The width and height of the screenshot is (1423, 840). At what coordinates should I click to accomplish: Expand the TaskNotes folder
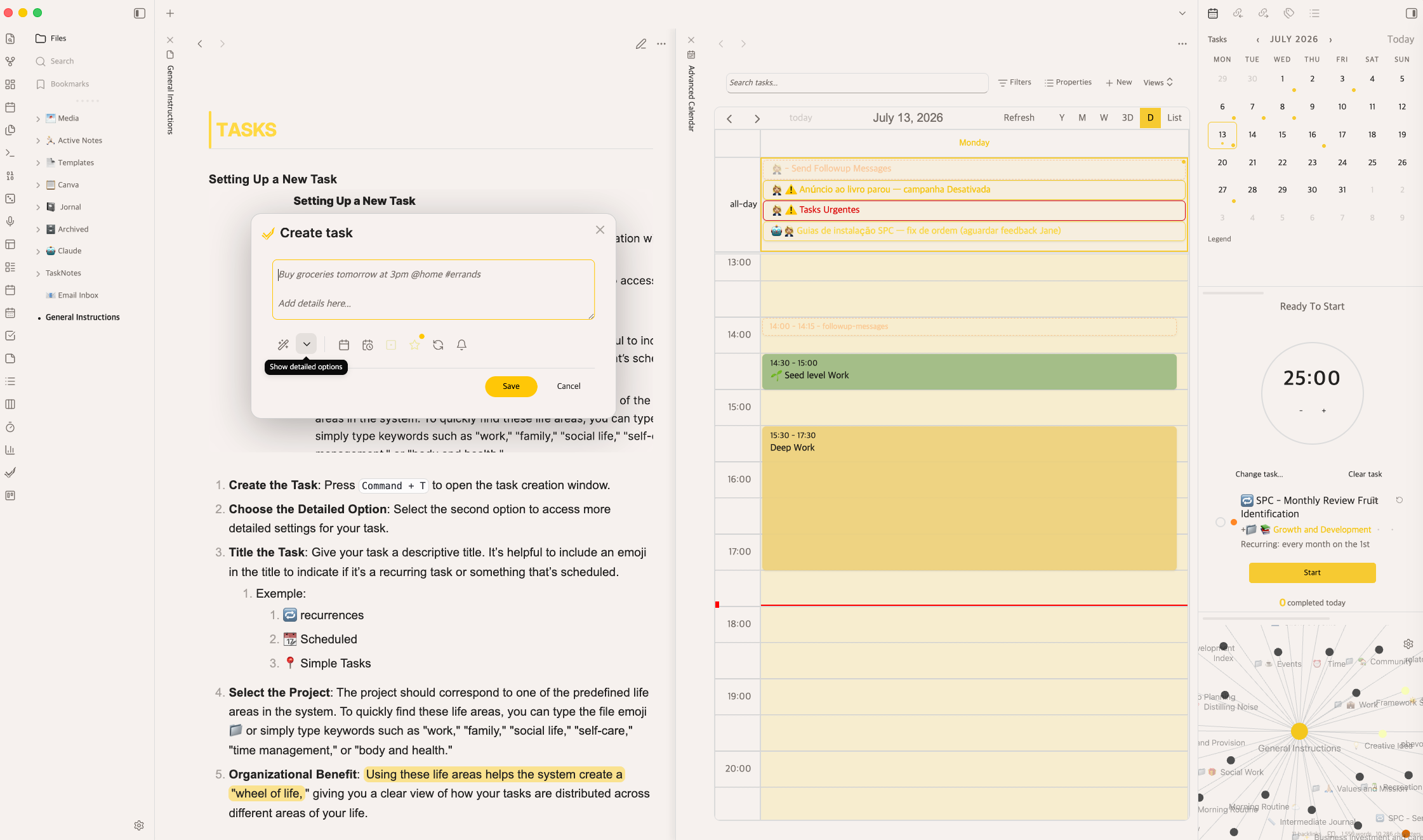38,273
